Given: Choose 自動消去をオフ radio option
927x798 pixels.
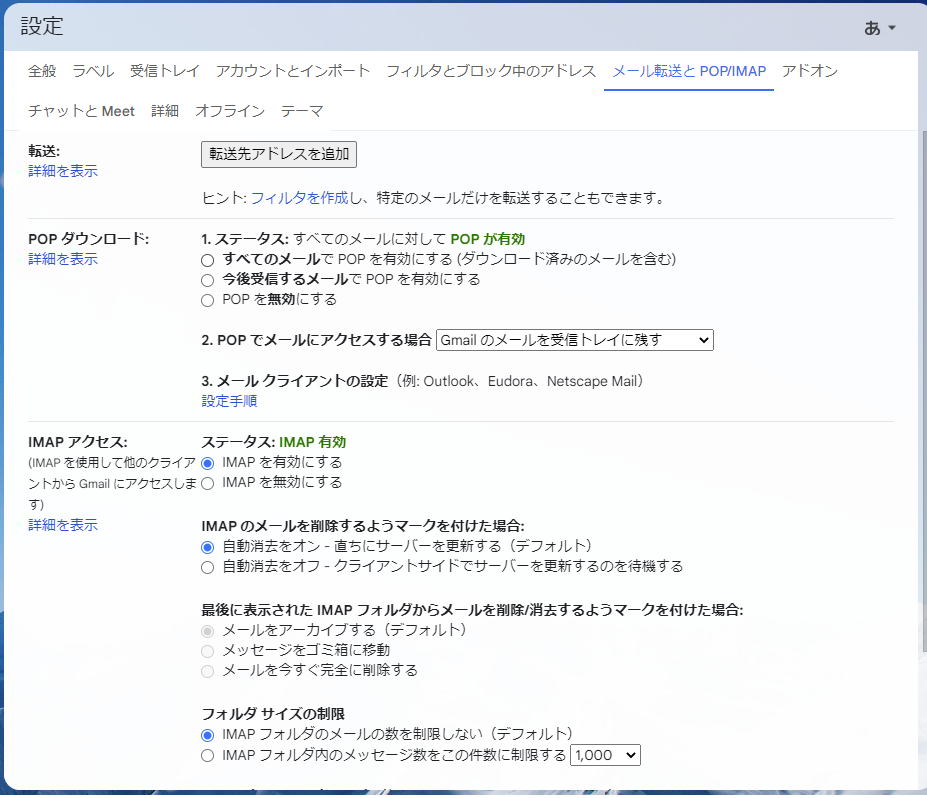Looking at the screenshot, I should (x=208, y=567).
